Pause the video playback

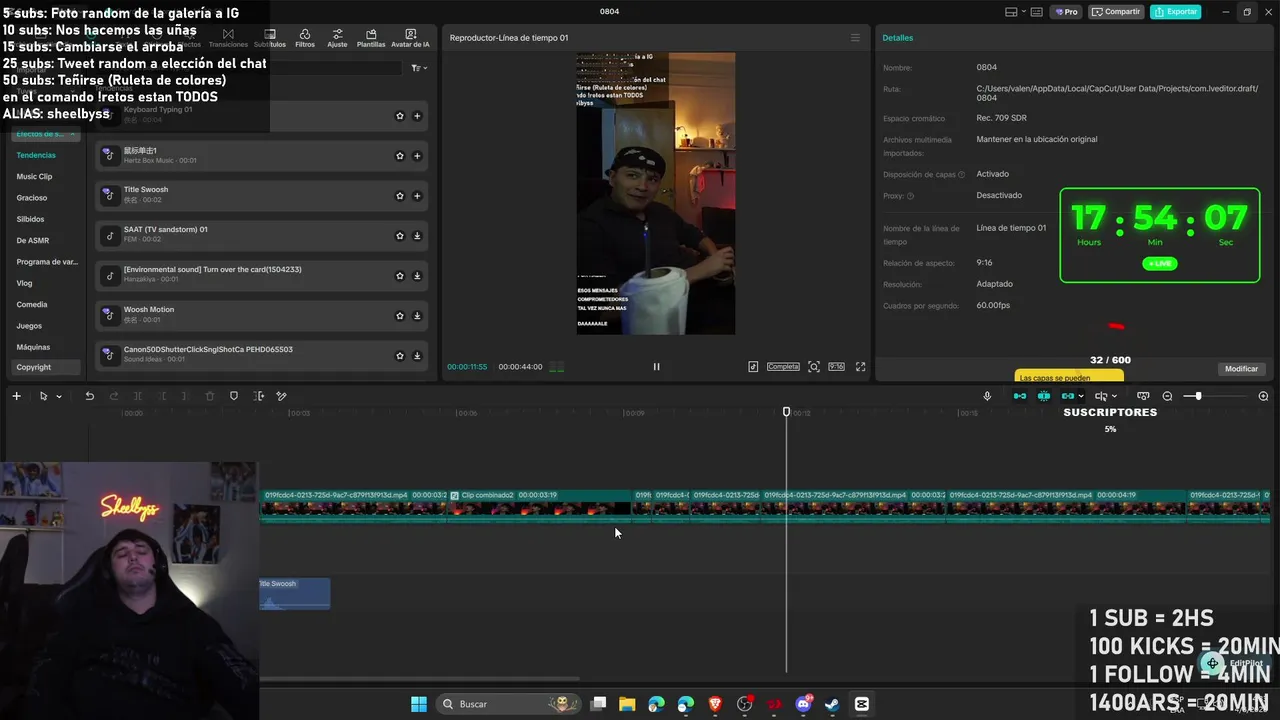pyautogui.click(x=656, y=367)
